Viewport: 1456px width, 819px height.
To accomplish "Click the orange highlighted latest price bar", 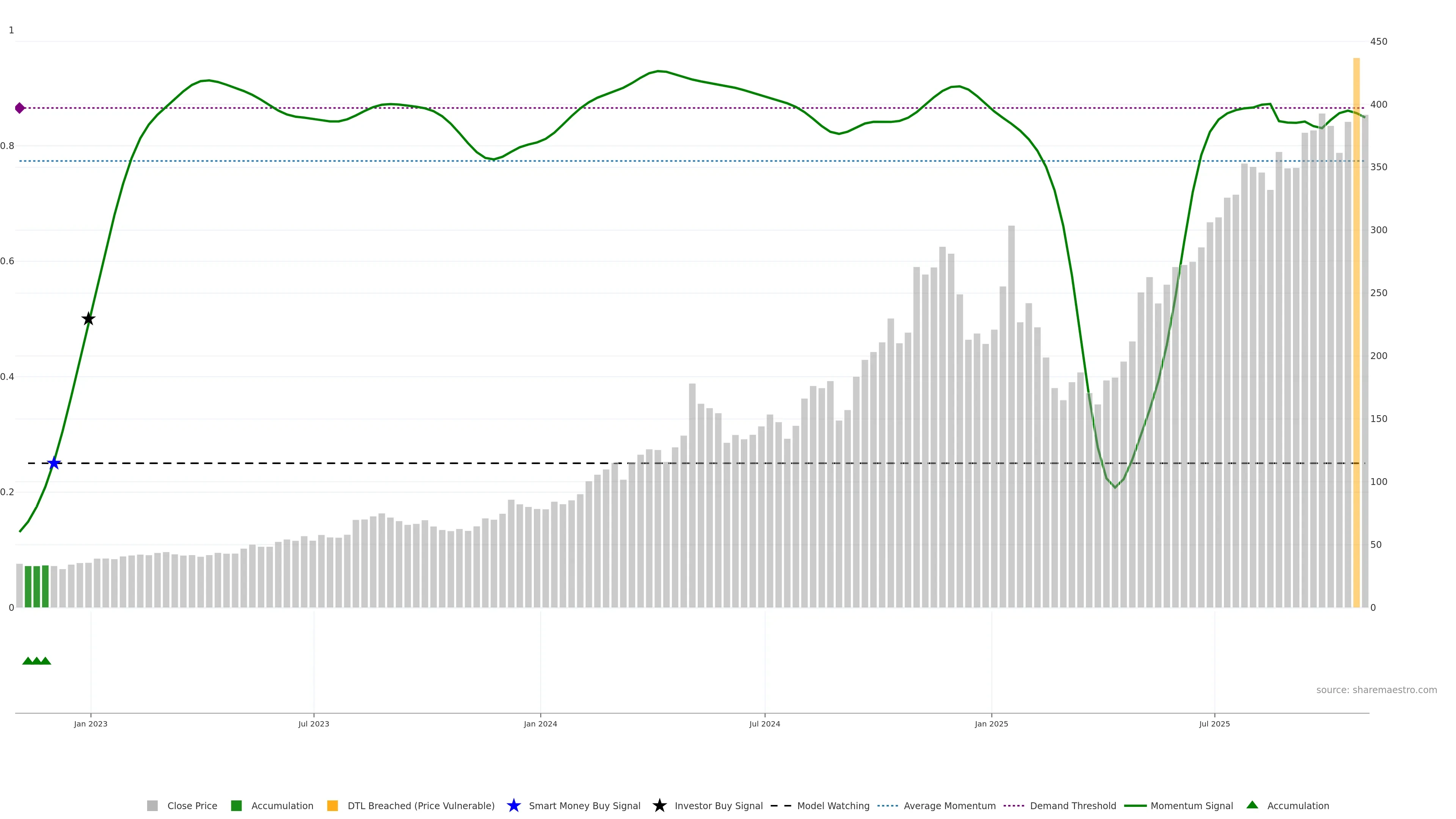I will [1356, 339].
